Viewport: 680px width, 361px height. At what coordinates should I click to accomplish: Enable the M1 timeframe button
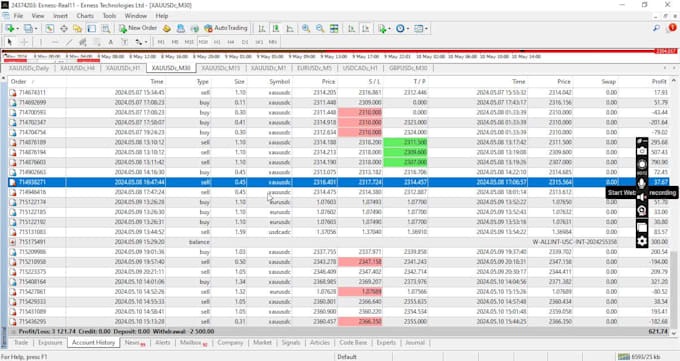click(x=161, y=42)
